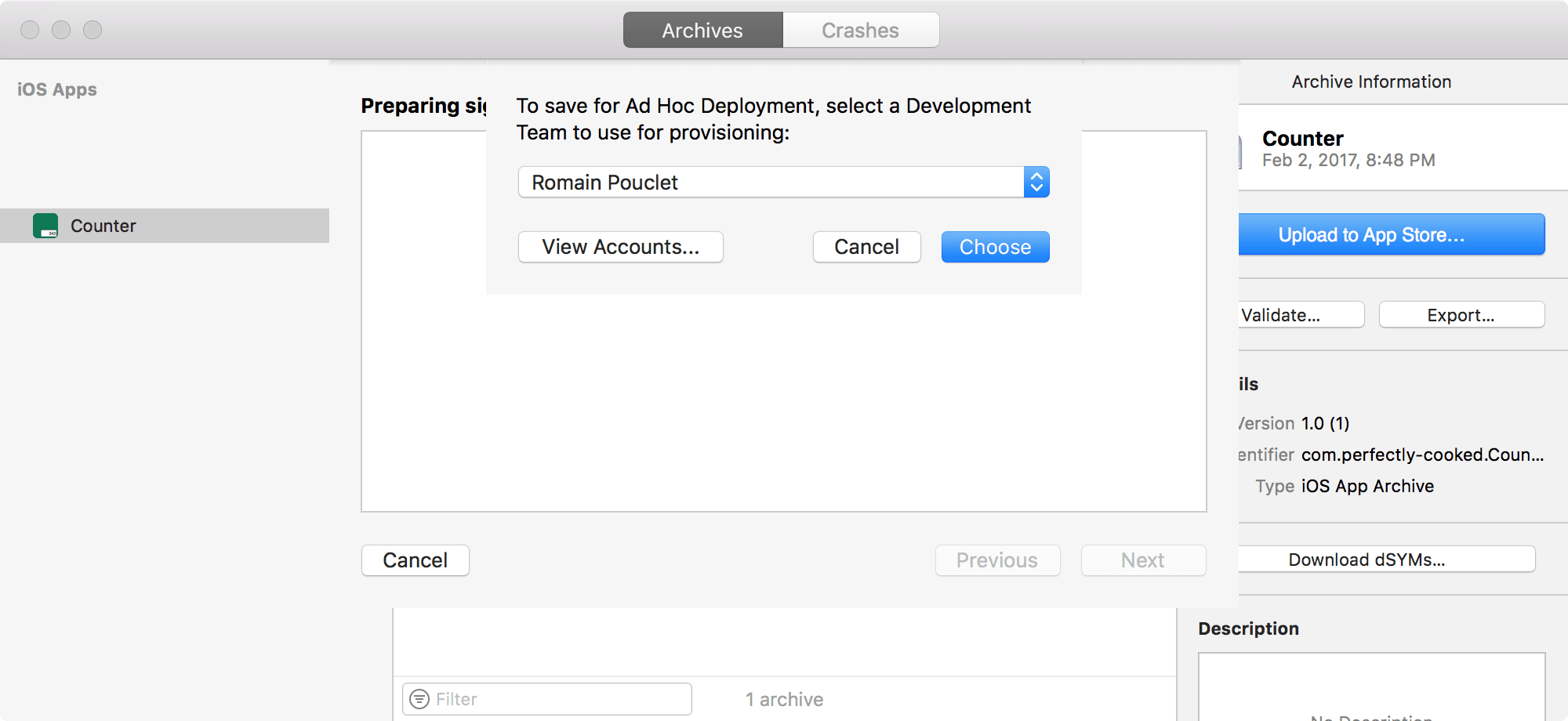The height and width of the screenshot is (721, 1568).
Task: Click the Description text box
Action: [x=1372, y=687]
